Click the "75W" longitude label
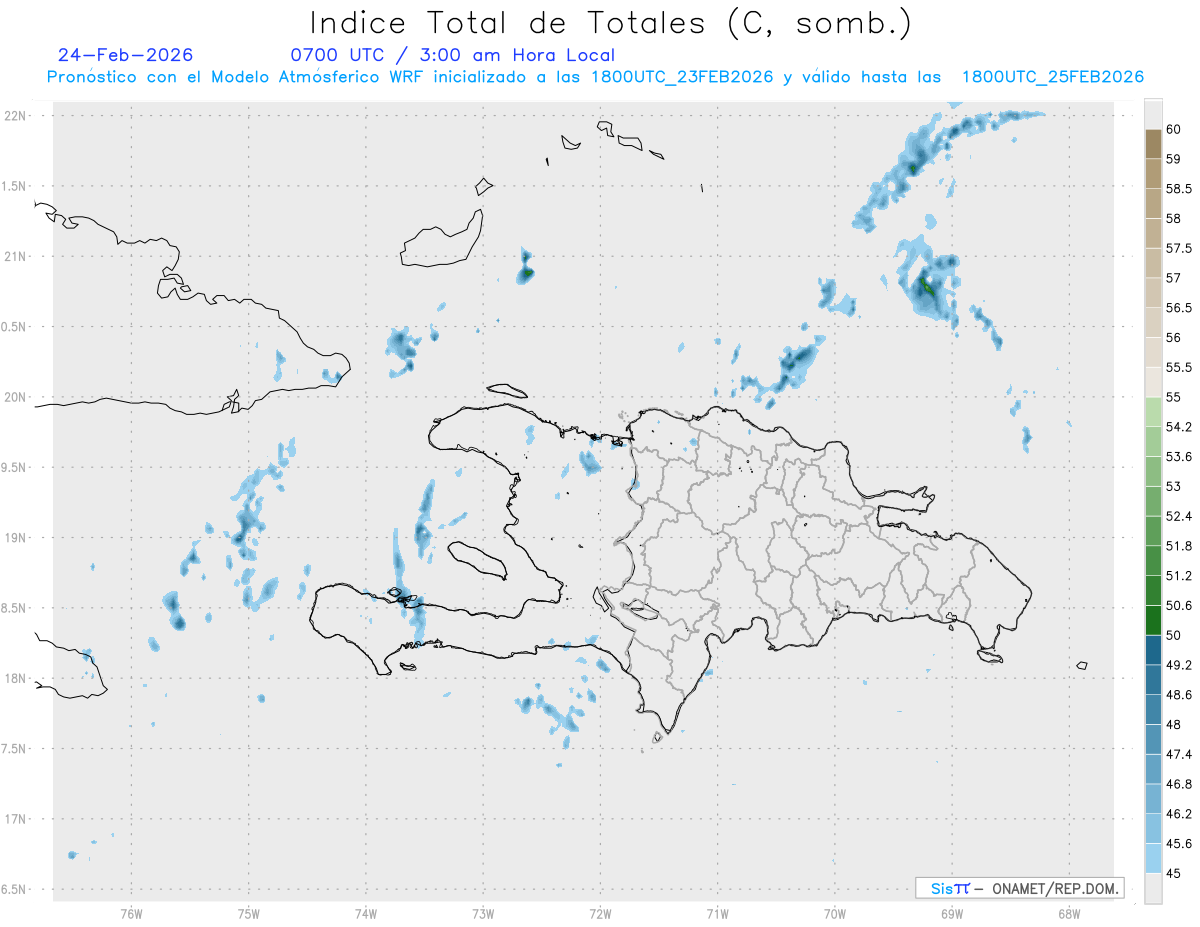The height and width of the screenshot is (927, 1200). coord(249,913)
